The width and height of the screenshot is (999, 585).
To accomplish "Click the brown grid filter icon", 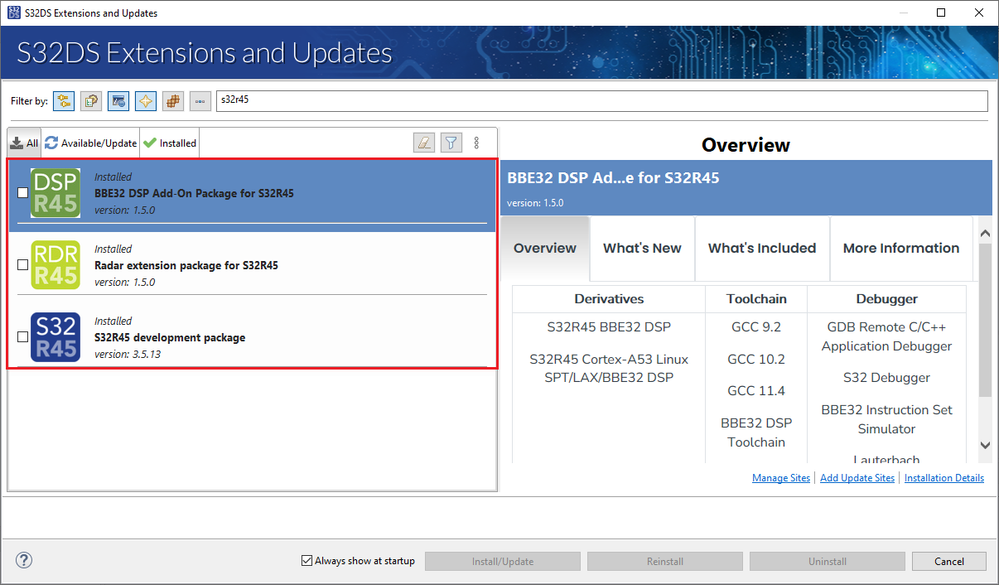I will [173, 101].
